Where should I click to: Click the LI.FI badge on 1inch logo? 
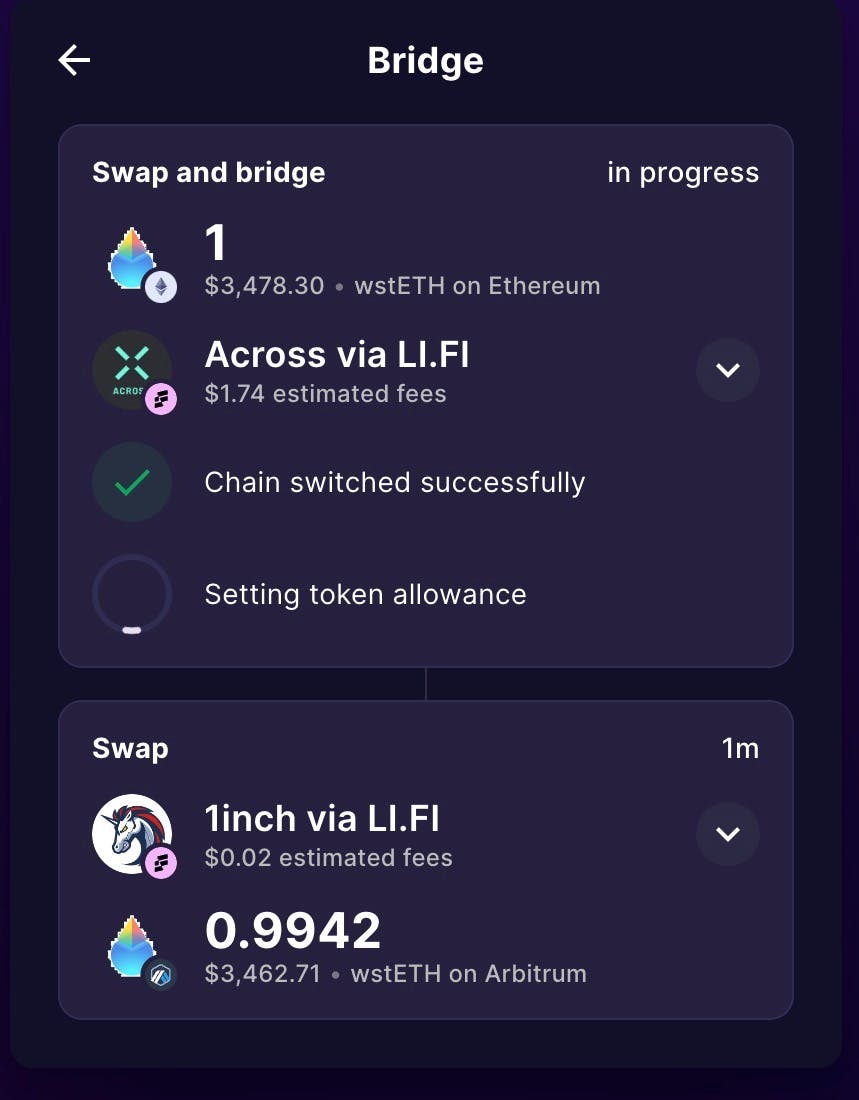click(x=161, y=863)
